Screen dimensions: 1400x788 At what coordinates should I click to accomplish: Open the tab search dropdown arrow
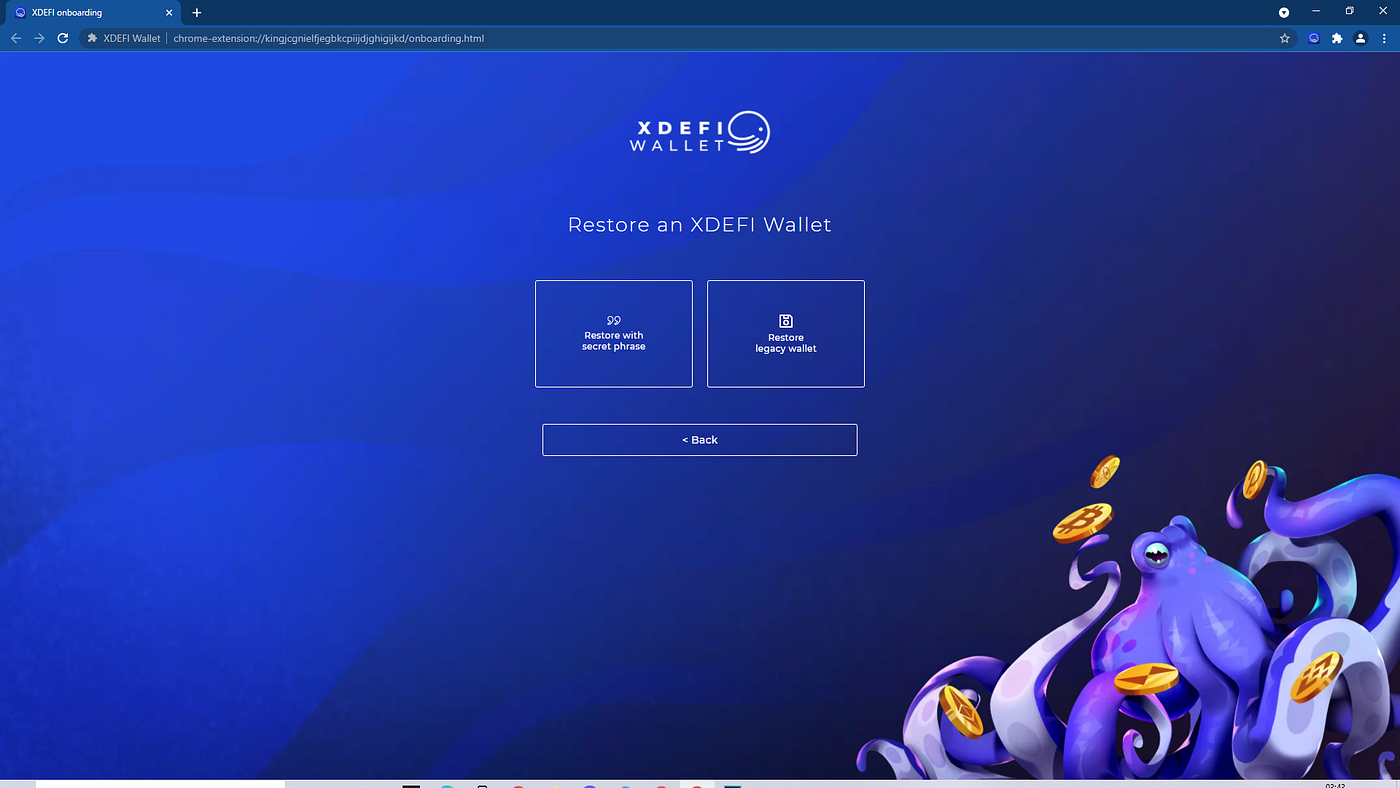1284,12
